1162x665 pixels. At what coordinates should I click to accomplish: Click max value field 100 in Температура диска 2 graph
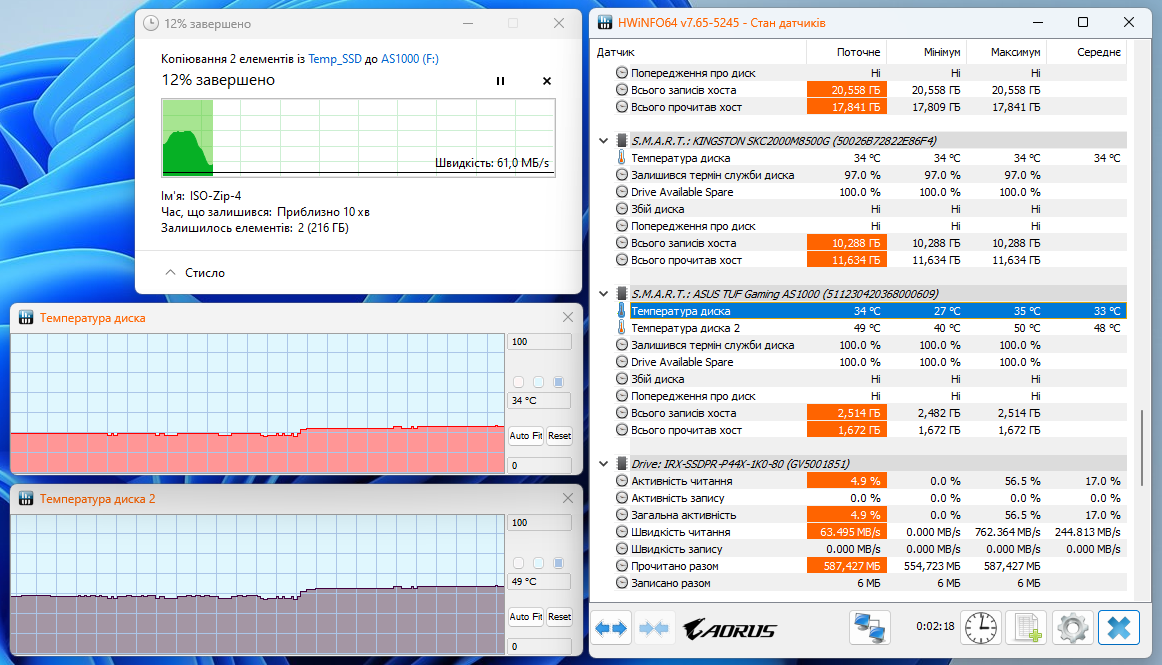tap(540, 522)
